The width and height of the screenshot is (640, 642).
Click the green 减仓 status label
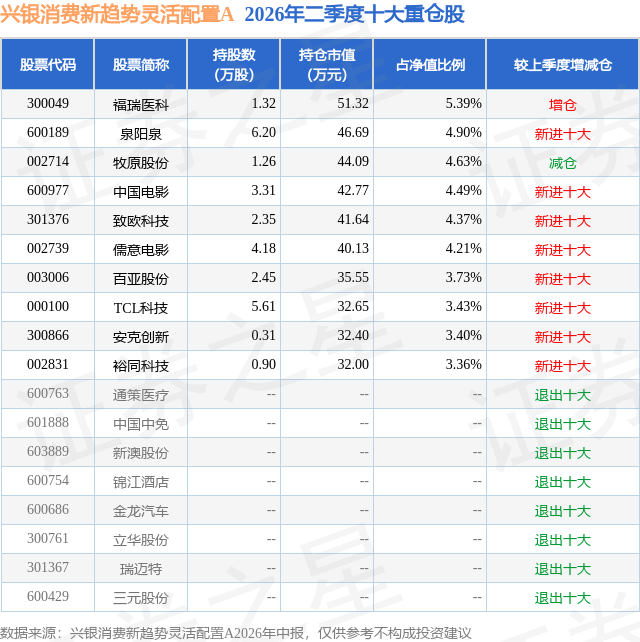[x=563, y=163]
